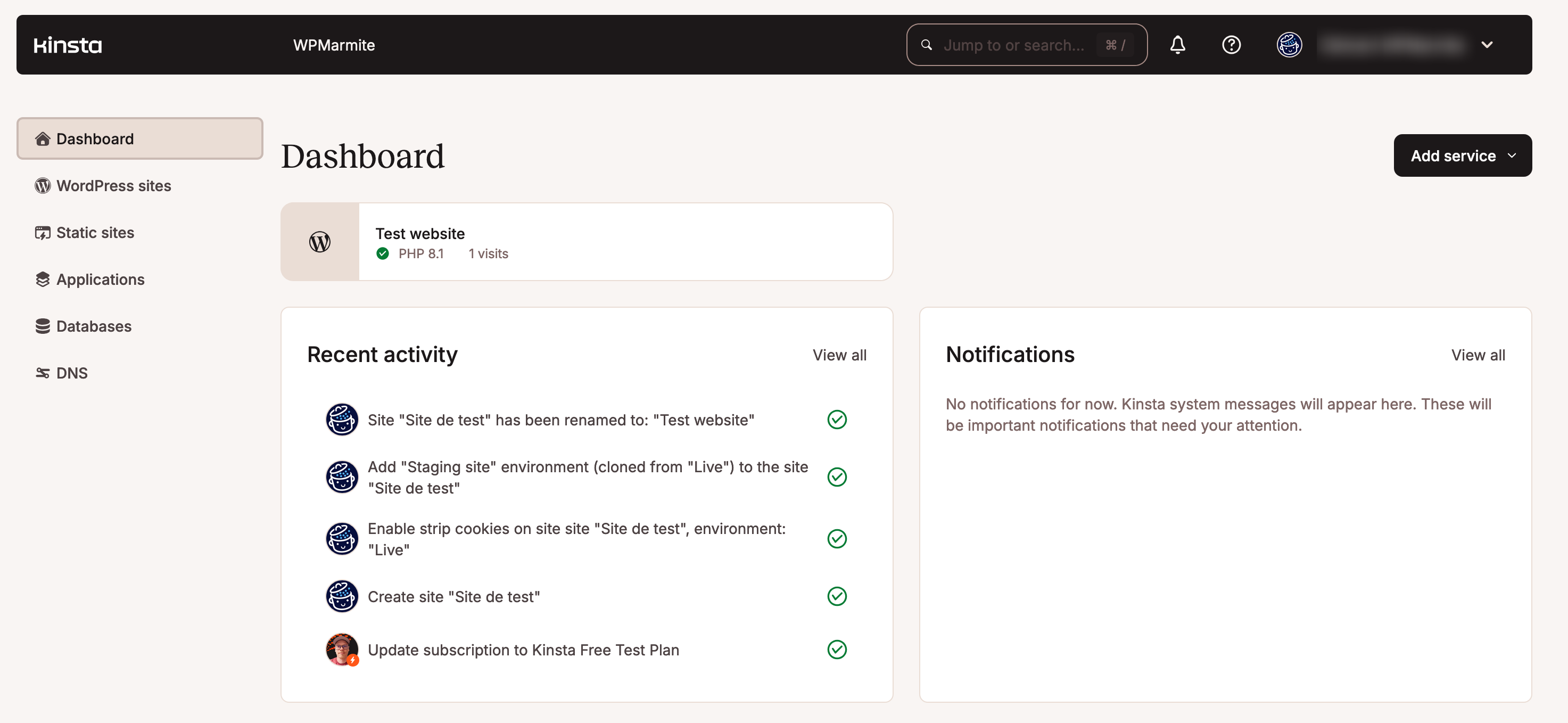
Task: Click the WordPress sites logo icon
Action: click(x=42, y=186)
